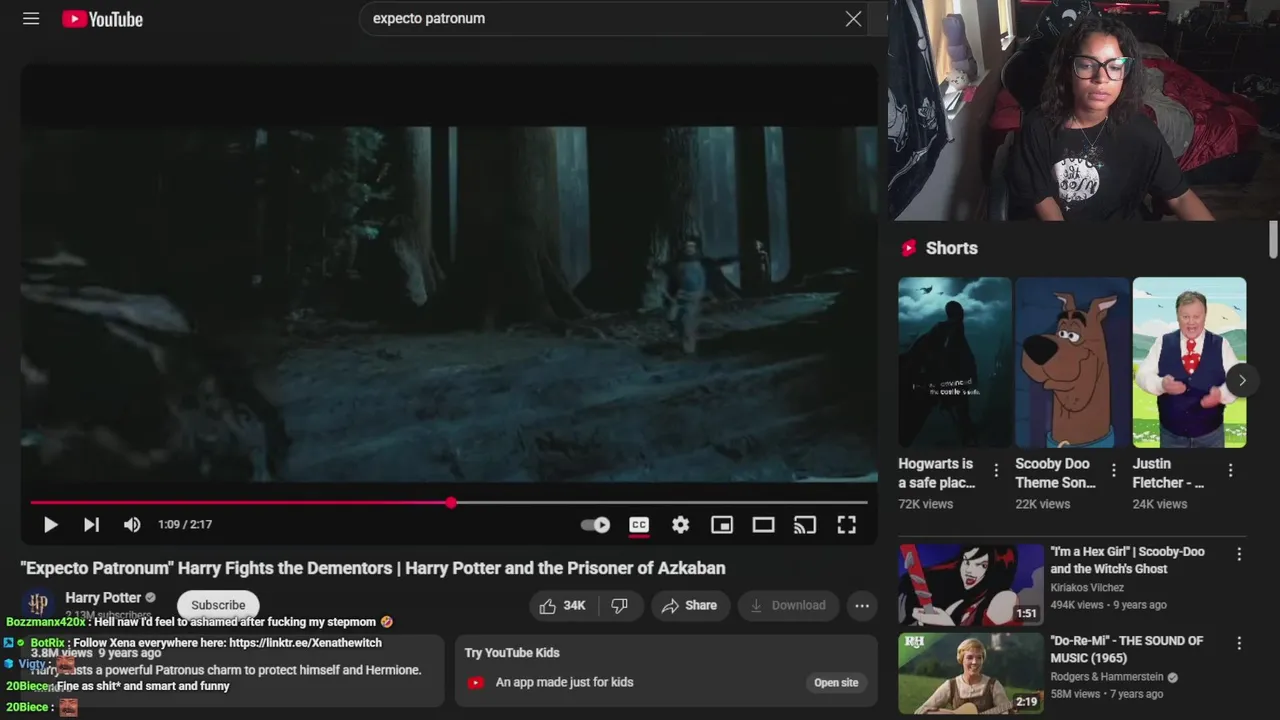The image size is (1280, 720).
Task: Click the 1:09 / 2:17 time display
Action: tap(185, 524)
